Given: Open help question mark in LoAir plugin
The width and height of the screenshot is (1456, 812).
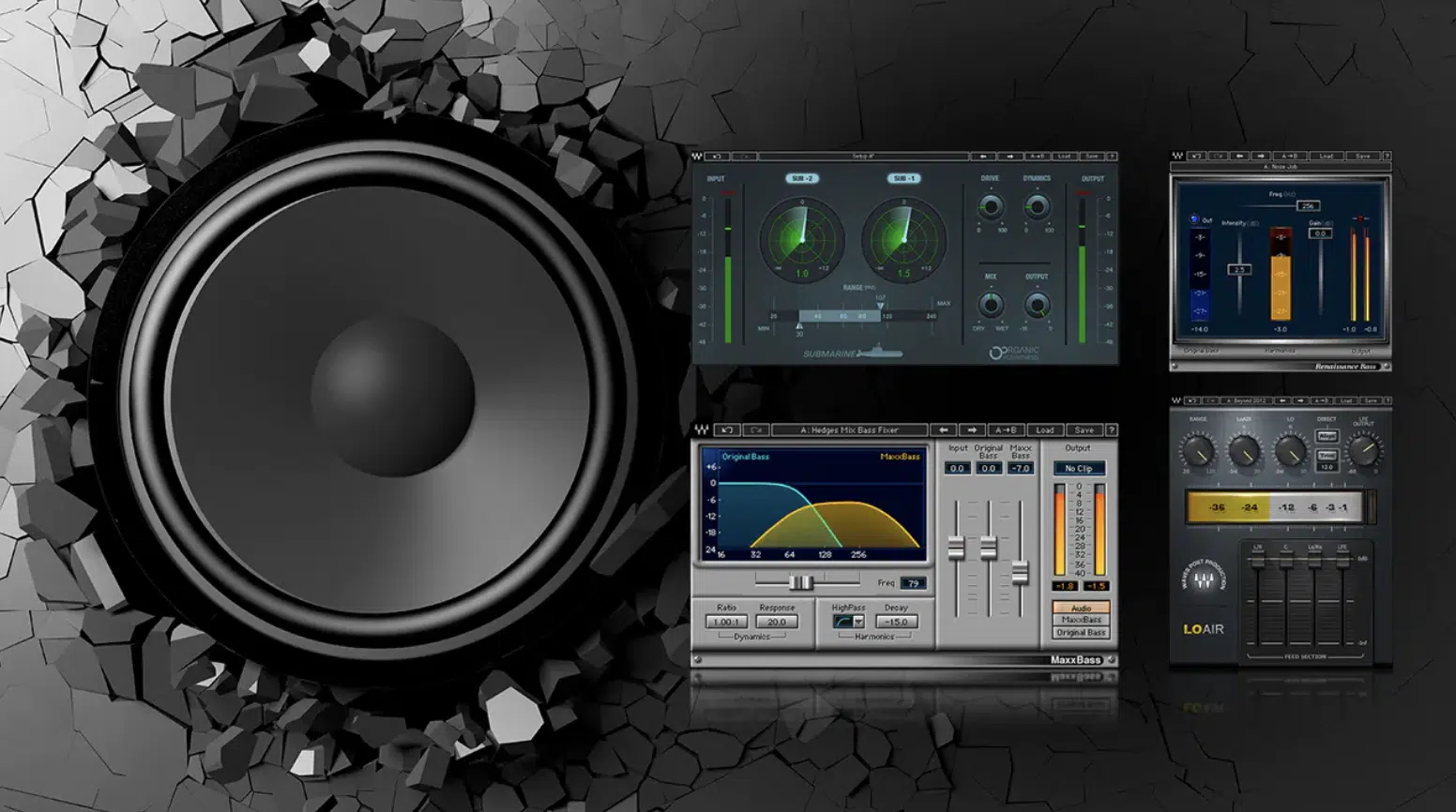Looking at the screenshot, I should [1388, 400].
